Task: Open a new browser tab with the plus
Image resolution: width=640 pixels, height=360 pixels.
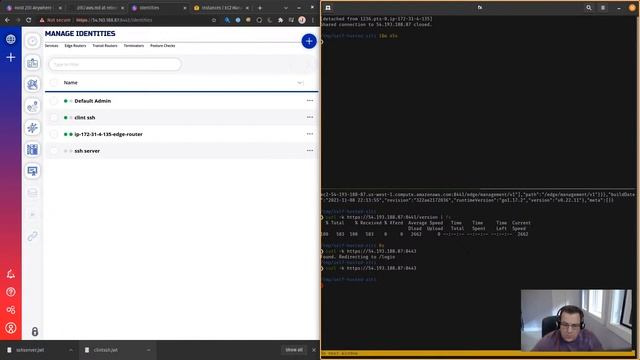Action: (x=260, y=8)
